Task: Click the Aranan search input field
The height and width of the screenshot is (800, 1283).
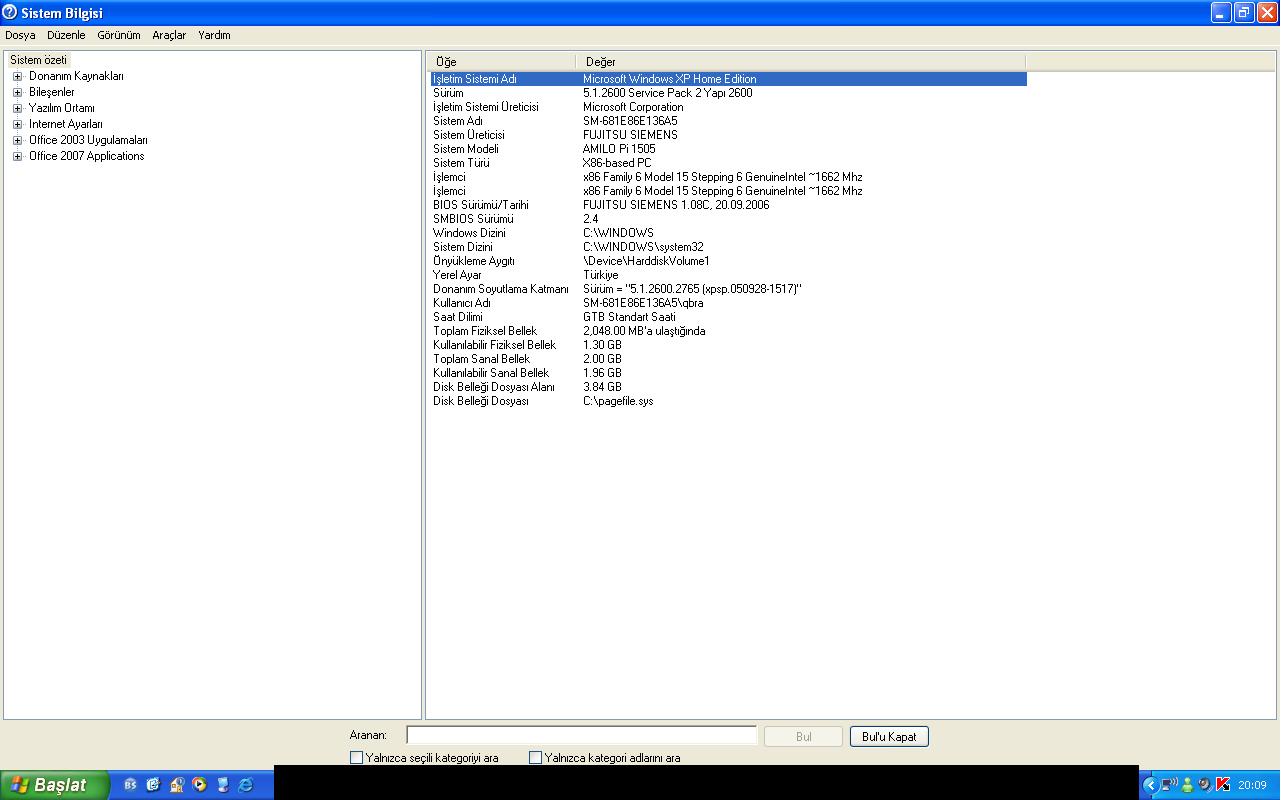Action: point(581,735)
